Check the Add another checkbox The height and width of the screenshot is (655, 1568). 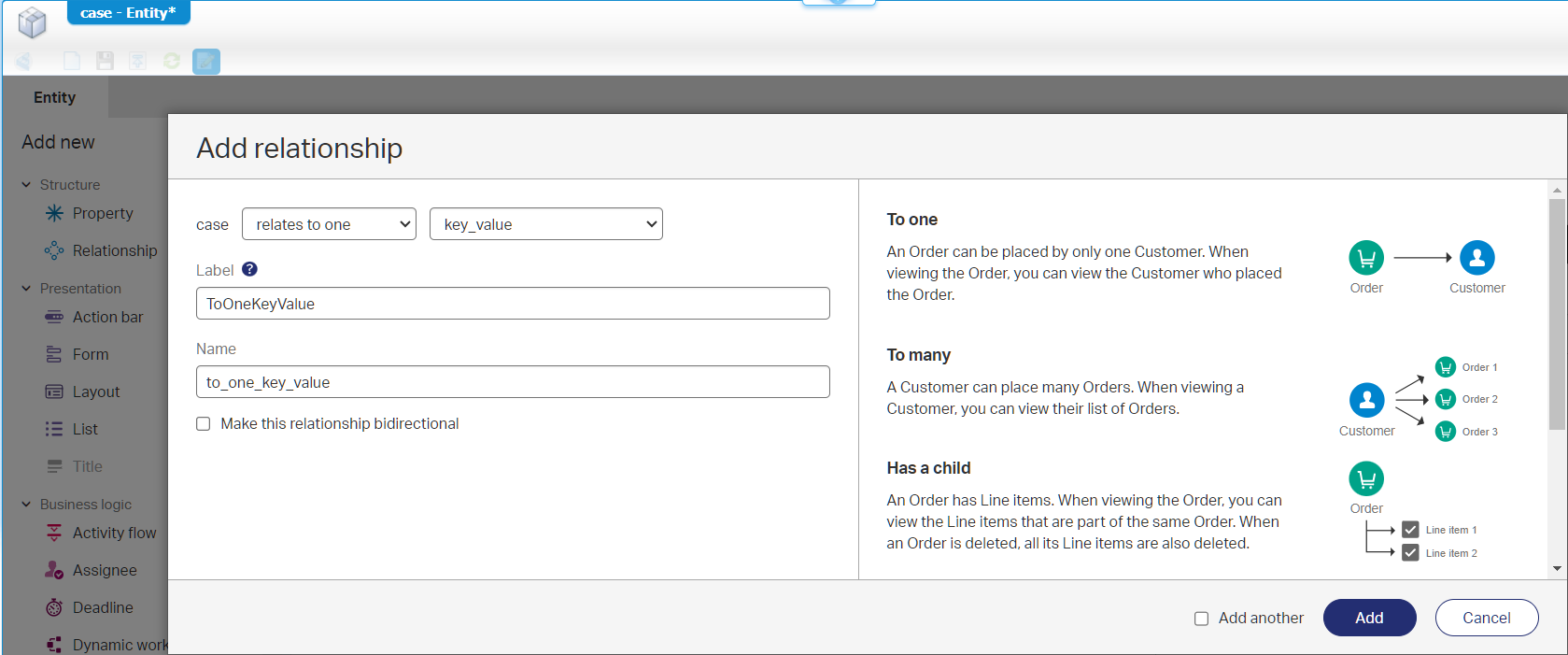pyautogui.click(x=1202, y=619)
